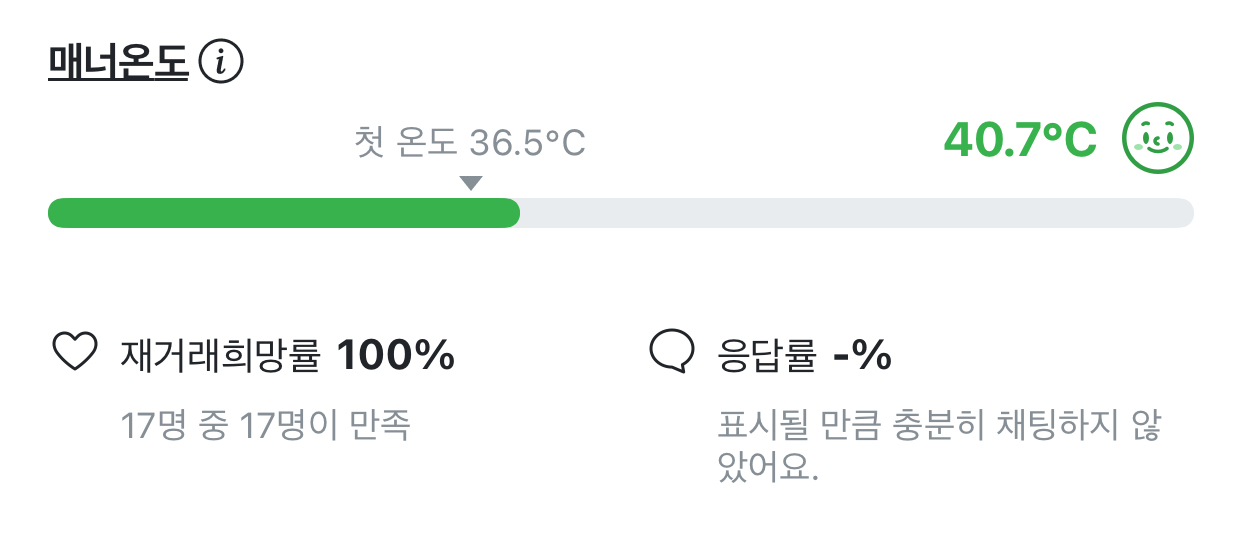Viewport: 1242px width, 552px height.
Task: Tap the heart icon for 재거래희망률
Action: click(74, 353)
